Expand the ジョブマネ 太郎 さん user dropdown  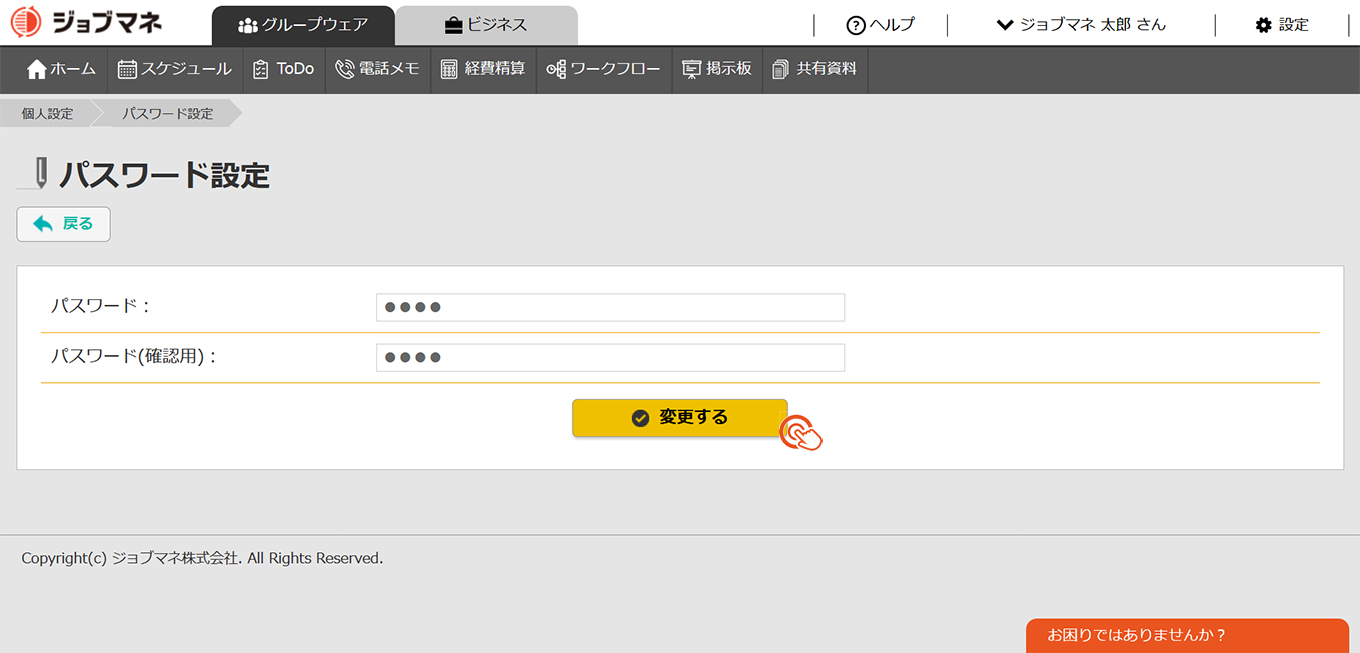[x=1081, y=25]
